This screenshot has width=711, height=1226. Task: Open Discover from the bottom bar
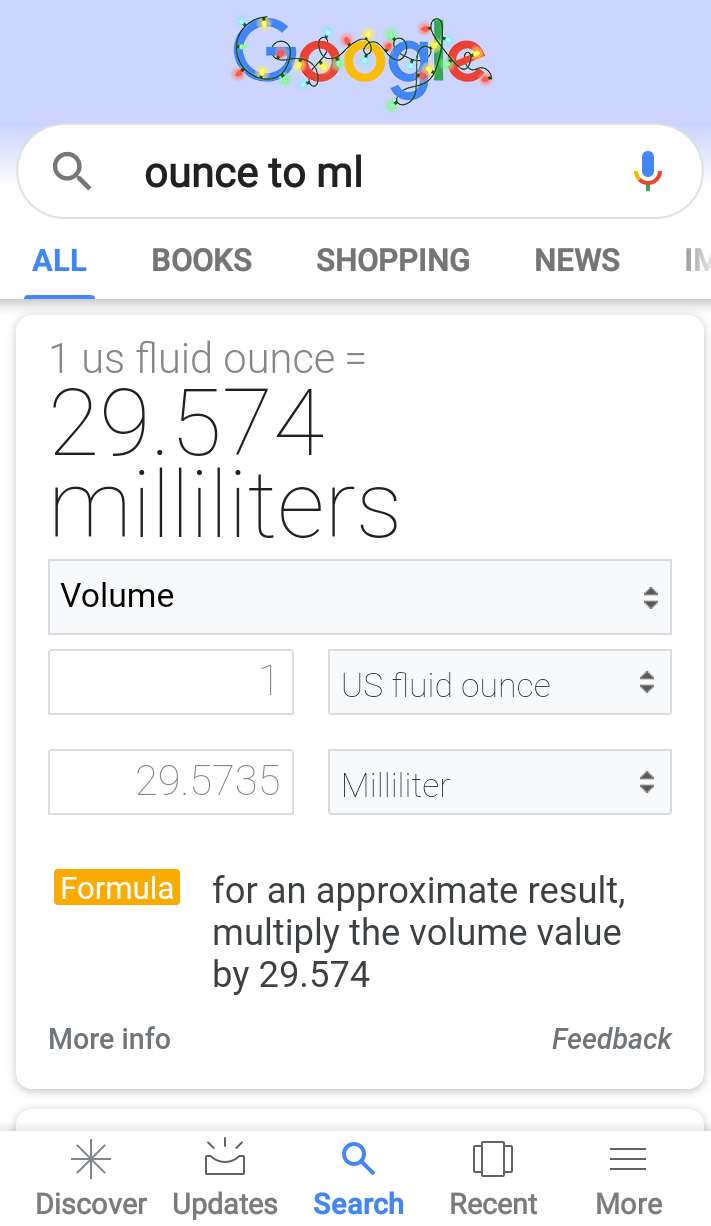pyautogui.click(x=91, y=1179)
